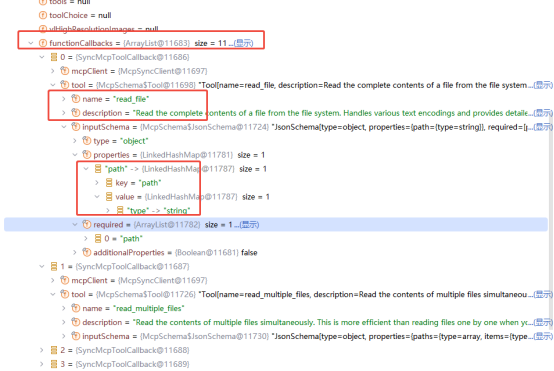Expand element 2 SyncMcpToolCallback@11688
Viewport: 554px width, 371px height.
pyautogui.click(x=42, y=350)
